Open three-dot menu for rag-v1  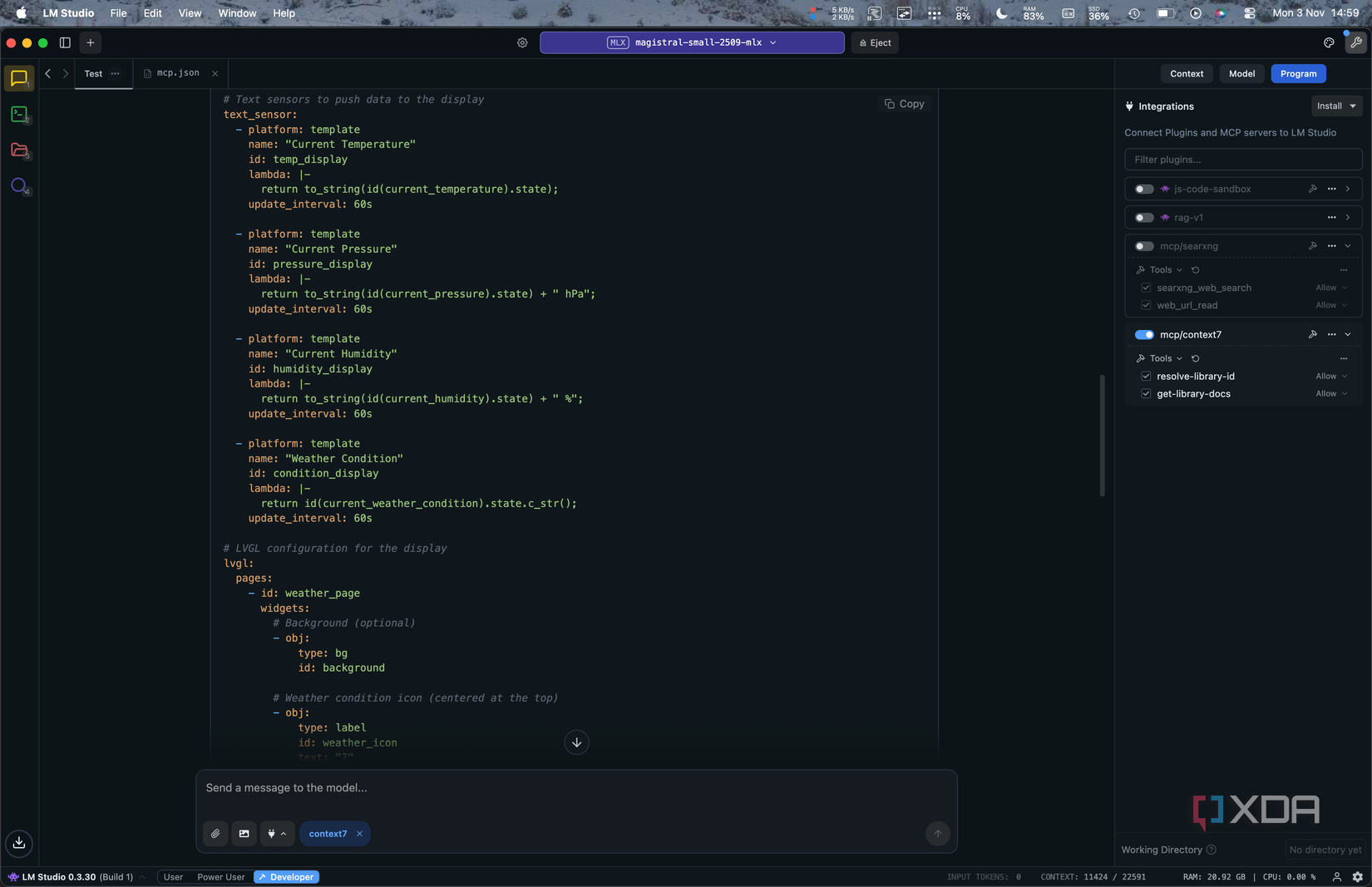click(x=1331, y=218)
